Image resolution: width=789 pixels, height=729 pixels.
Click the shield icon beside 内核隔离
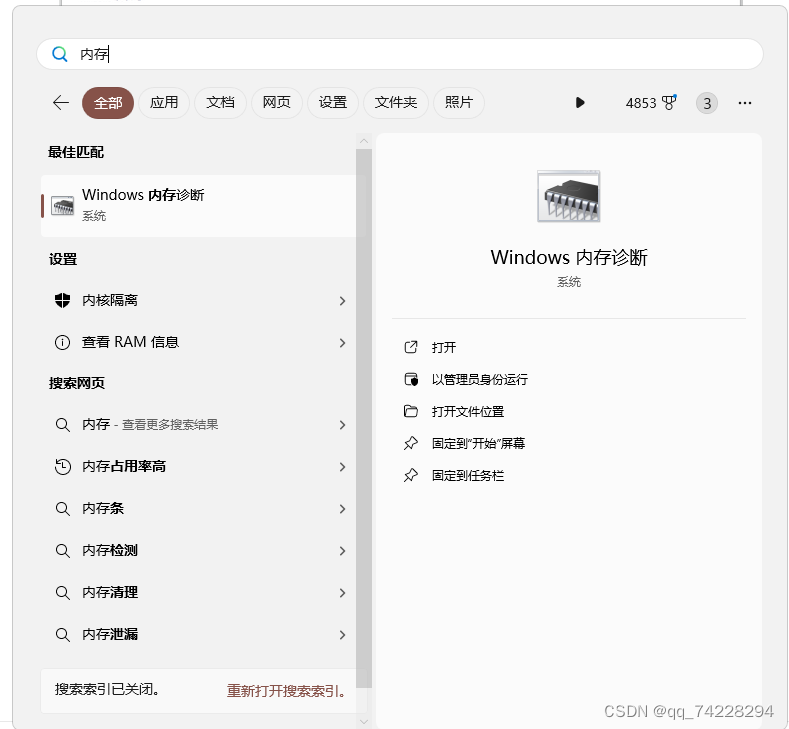(62, 300)
